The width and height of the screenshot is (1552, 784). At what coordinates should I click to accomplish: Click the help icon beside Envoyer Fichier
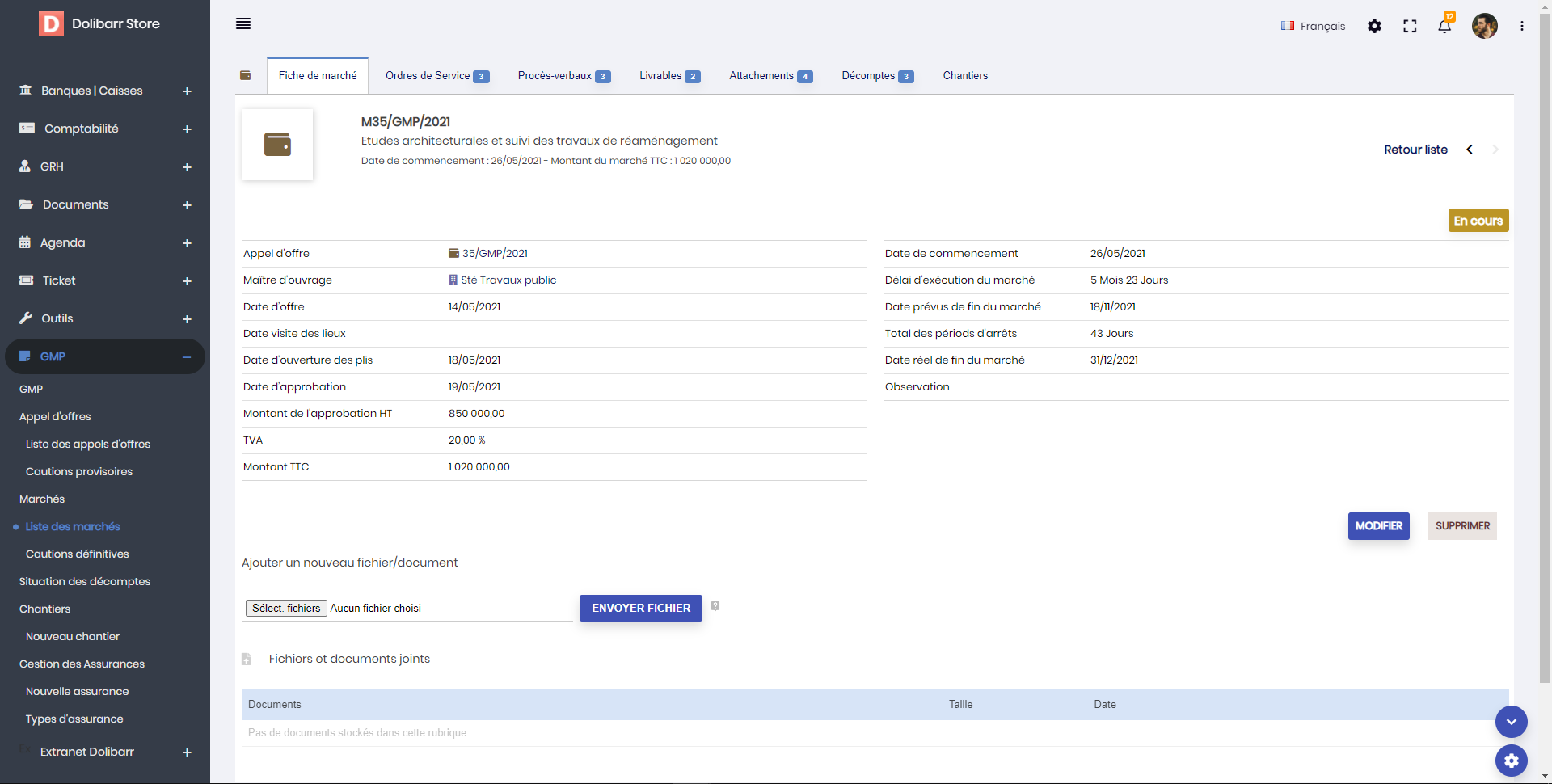[715, 606]
